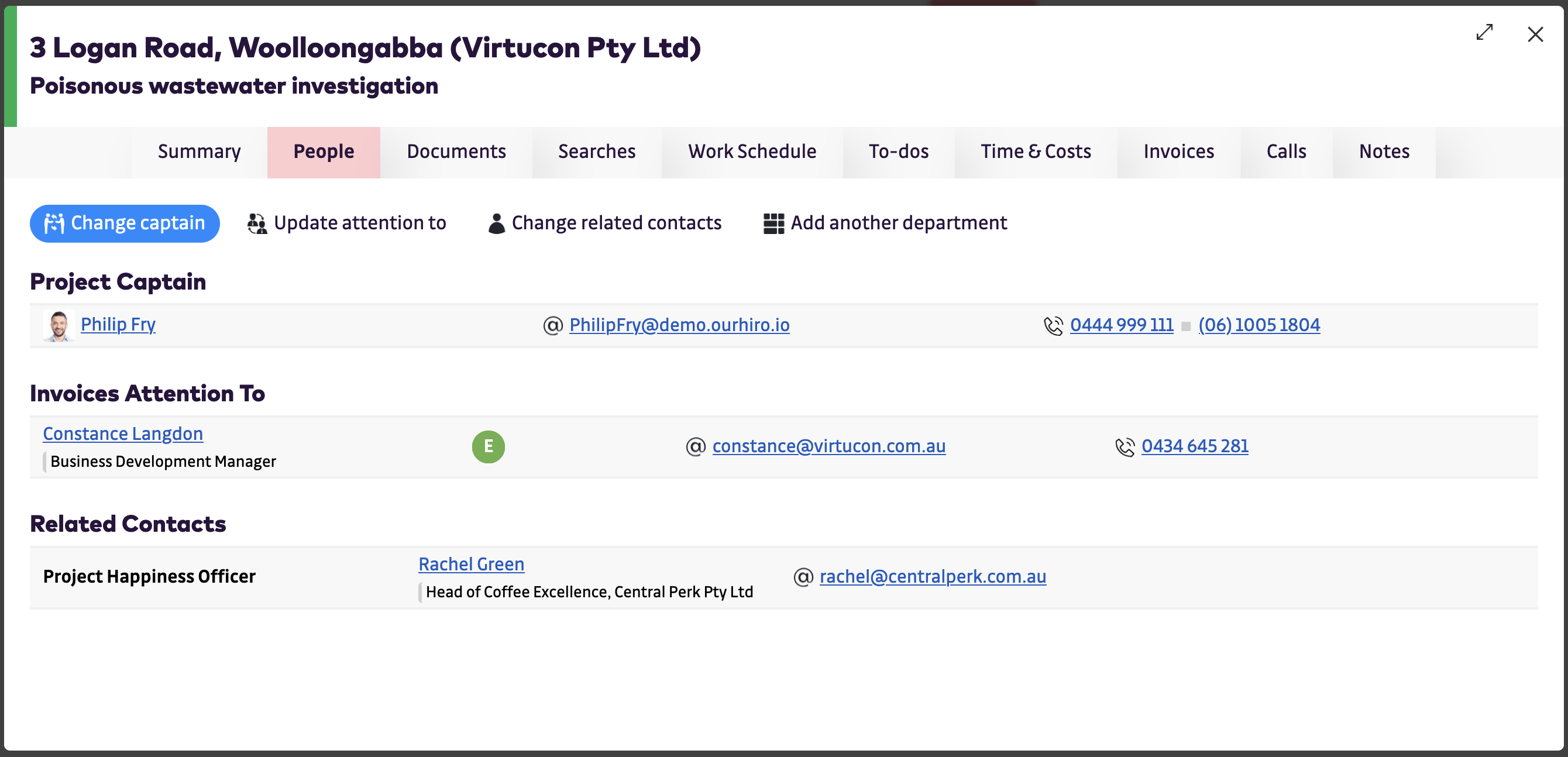Close the project dialog
The width and height of the screenshot is (1568, 757).
(1535, 34)
